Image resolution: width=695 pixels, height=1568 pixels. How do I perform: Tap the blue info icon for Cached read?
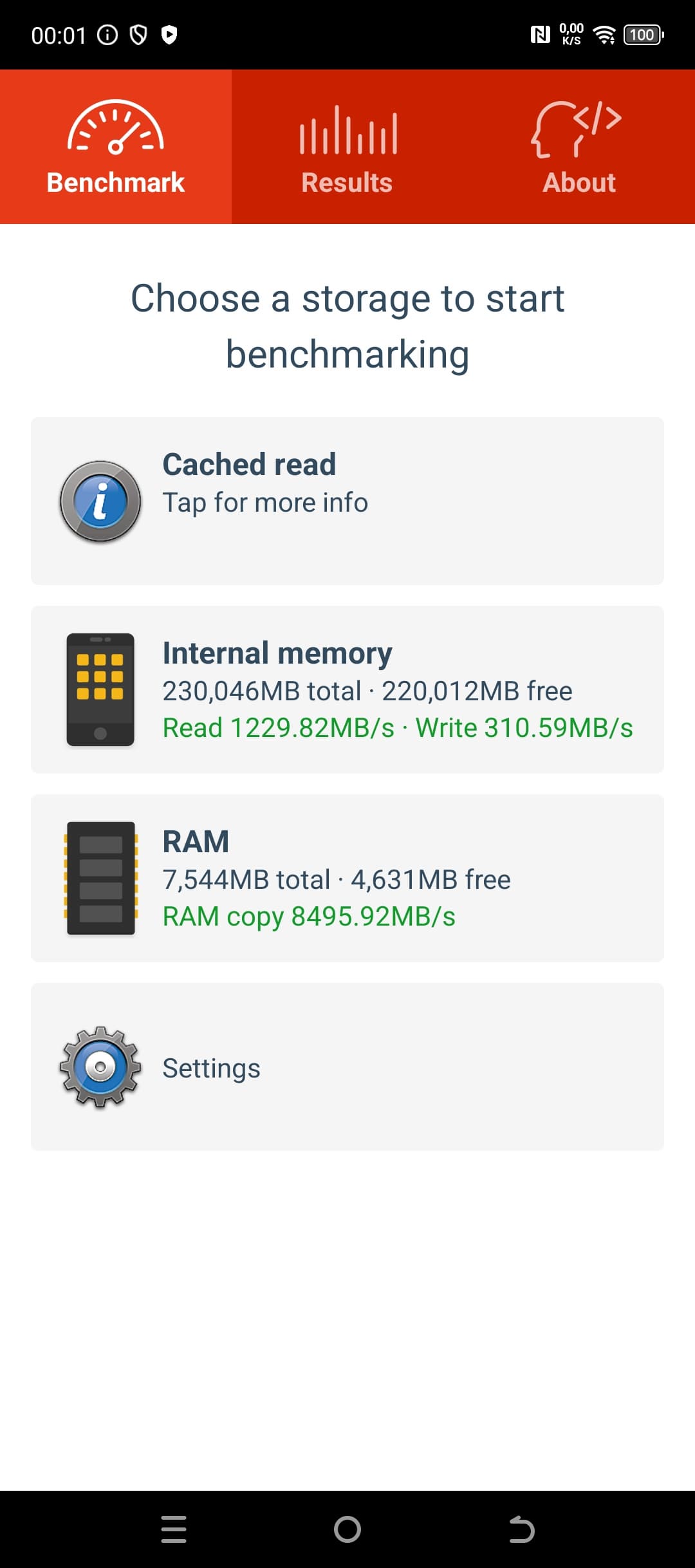click(100, 501)
